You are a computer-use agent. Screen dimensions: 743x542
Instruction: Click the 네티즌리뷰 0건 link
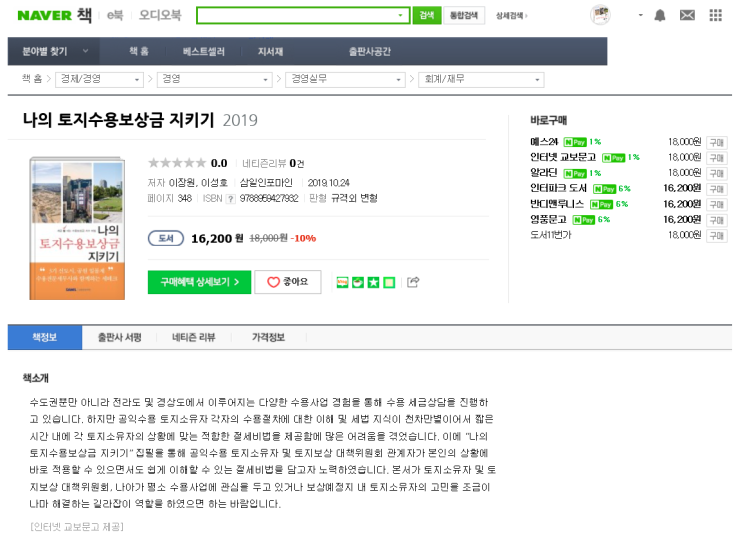coord(273,163)
